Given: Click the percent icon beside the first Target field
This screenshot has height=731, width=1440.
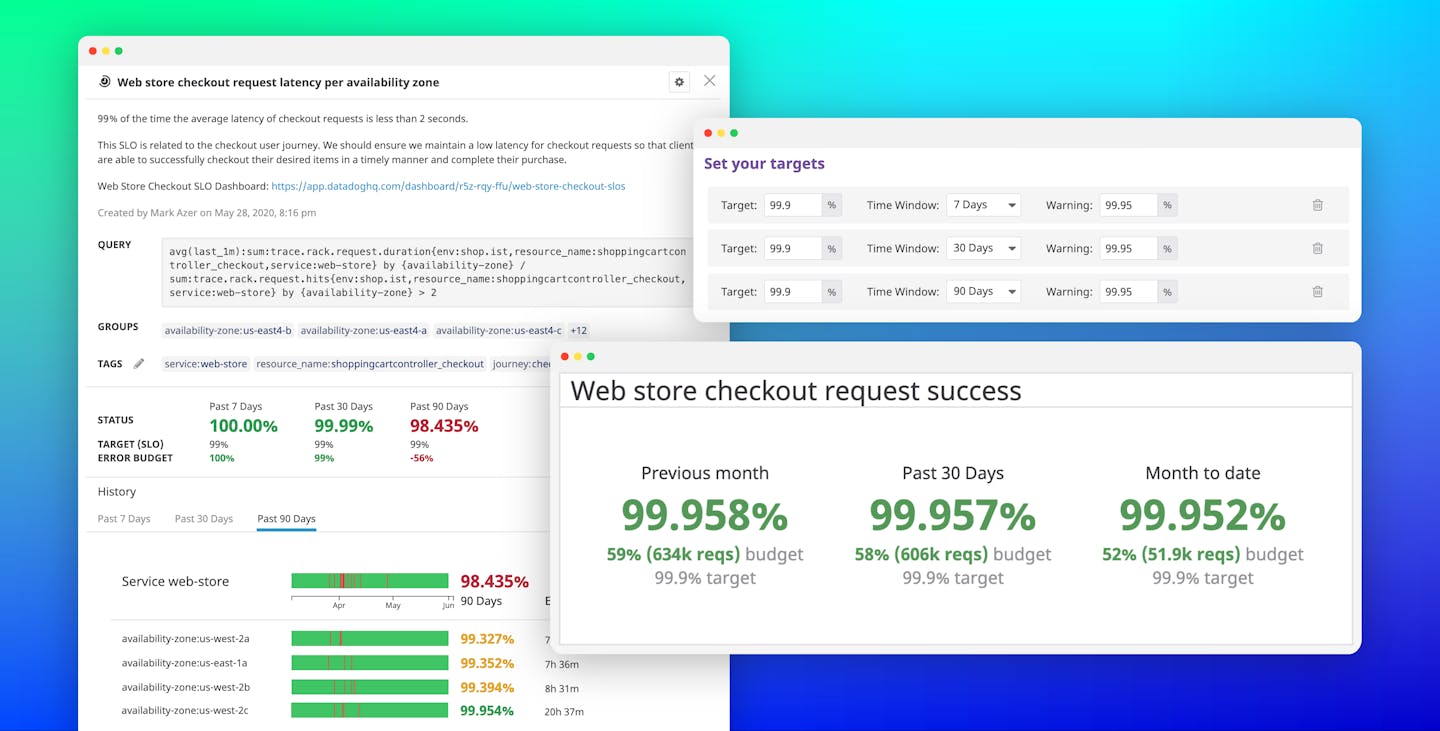Looking at the screenshot, I should tap(831, 204).
